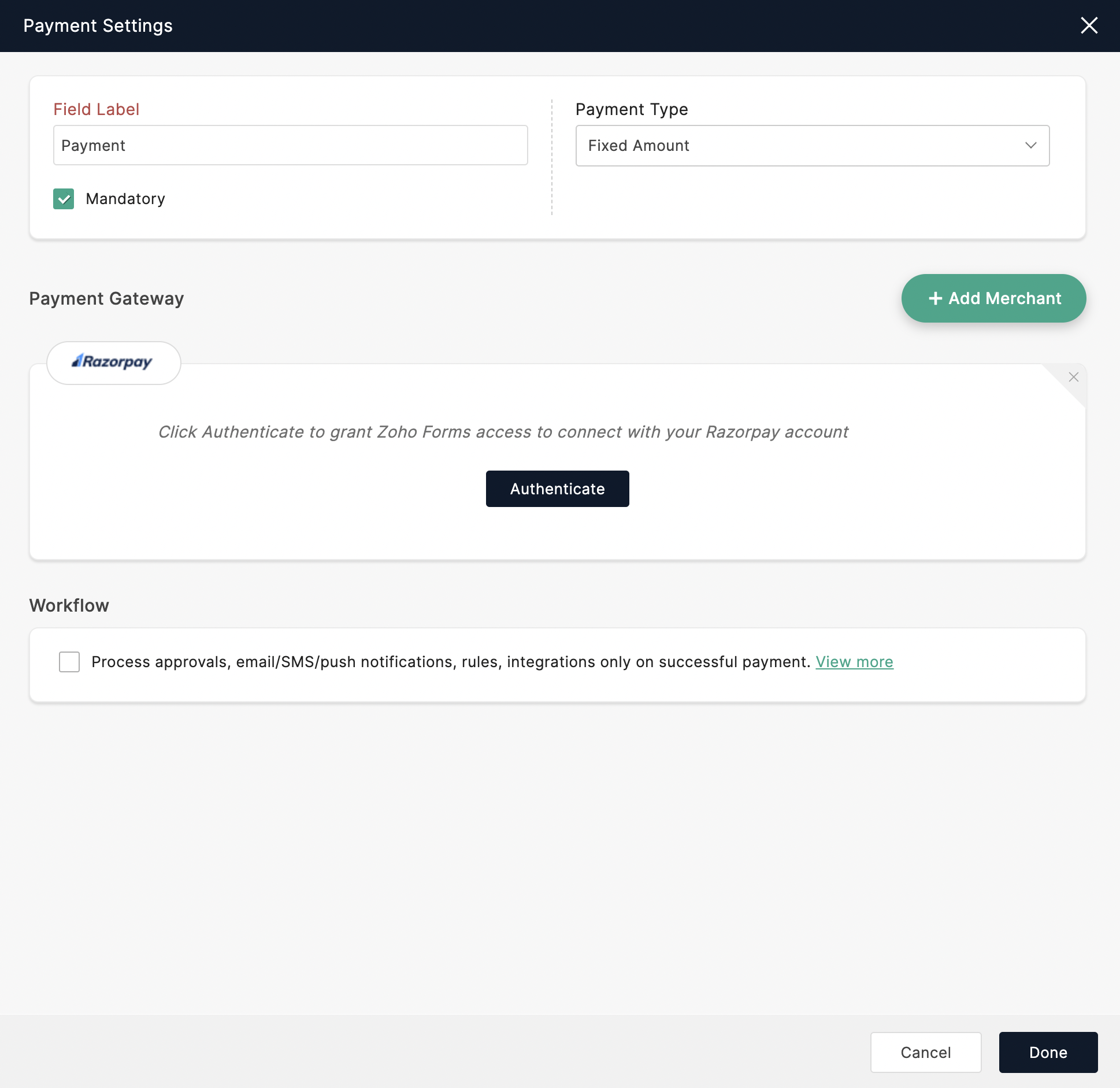1120x1088 pixels.
Task: Open the View more link
Action: pyautogui.click(x=854, y=661)
